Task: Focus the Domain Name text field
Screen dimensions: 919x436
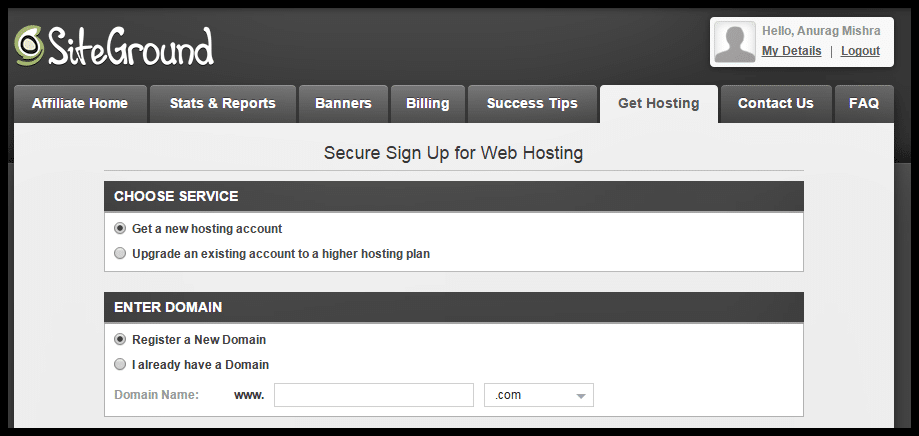Action: coord(374,395)
